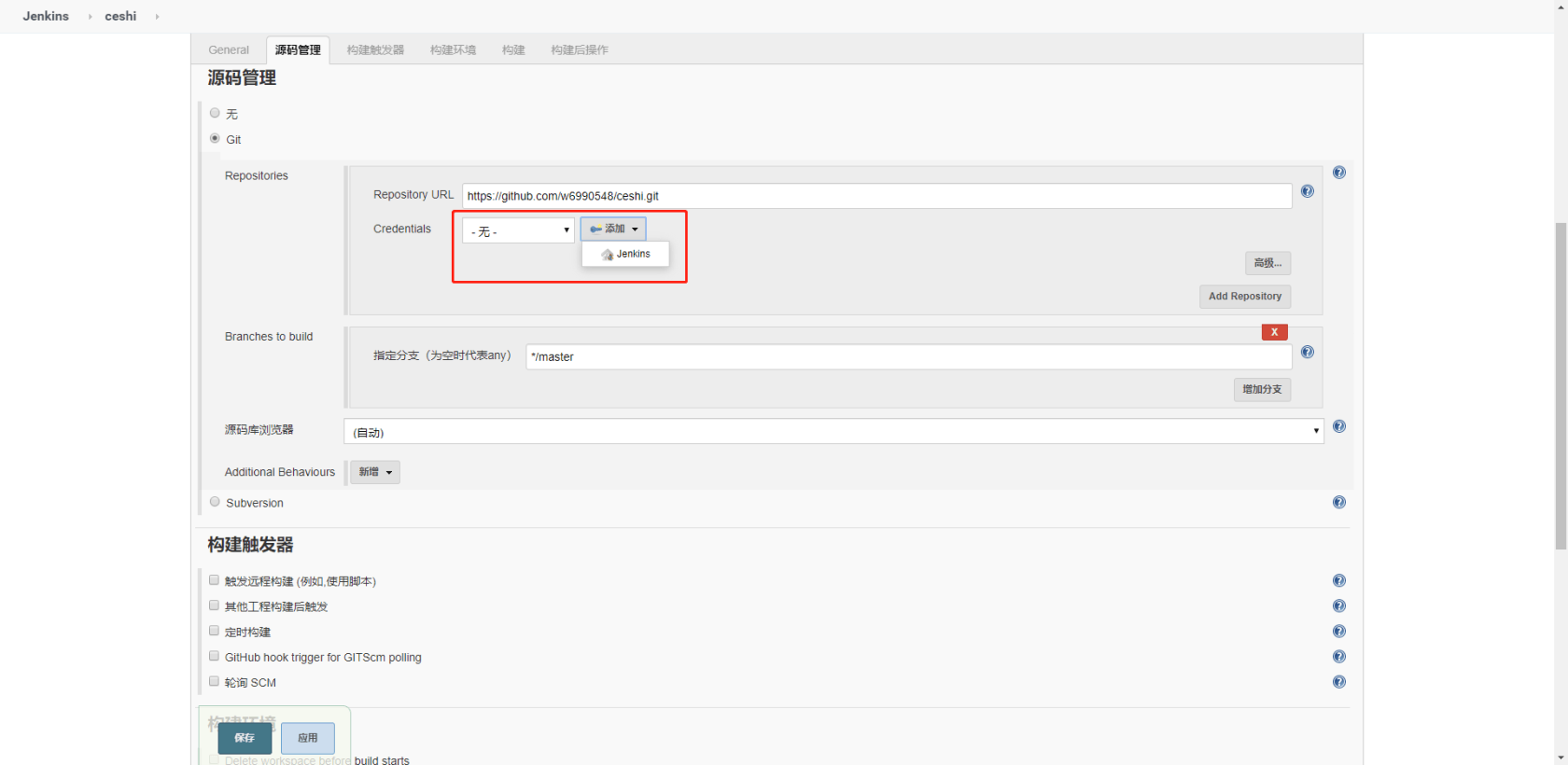Select the 无 source control radio button
The image size is (1568, 765).
(x=215, y=113)
